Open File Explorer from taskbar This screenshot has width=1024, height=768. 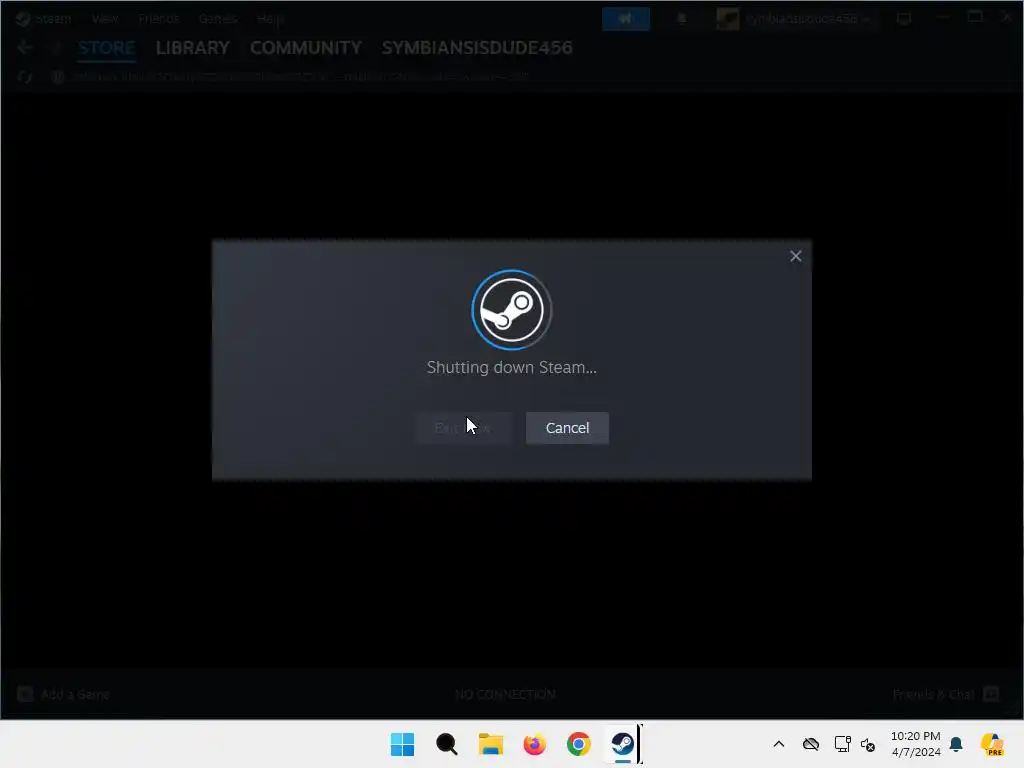[x=490, y=744]
